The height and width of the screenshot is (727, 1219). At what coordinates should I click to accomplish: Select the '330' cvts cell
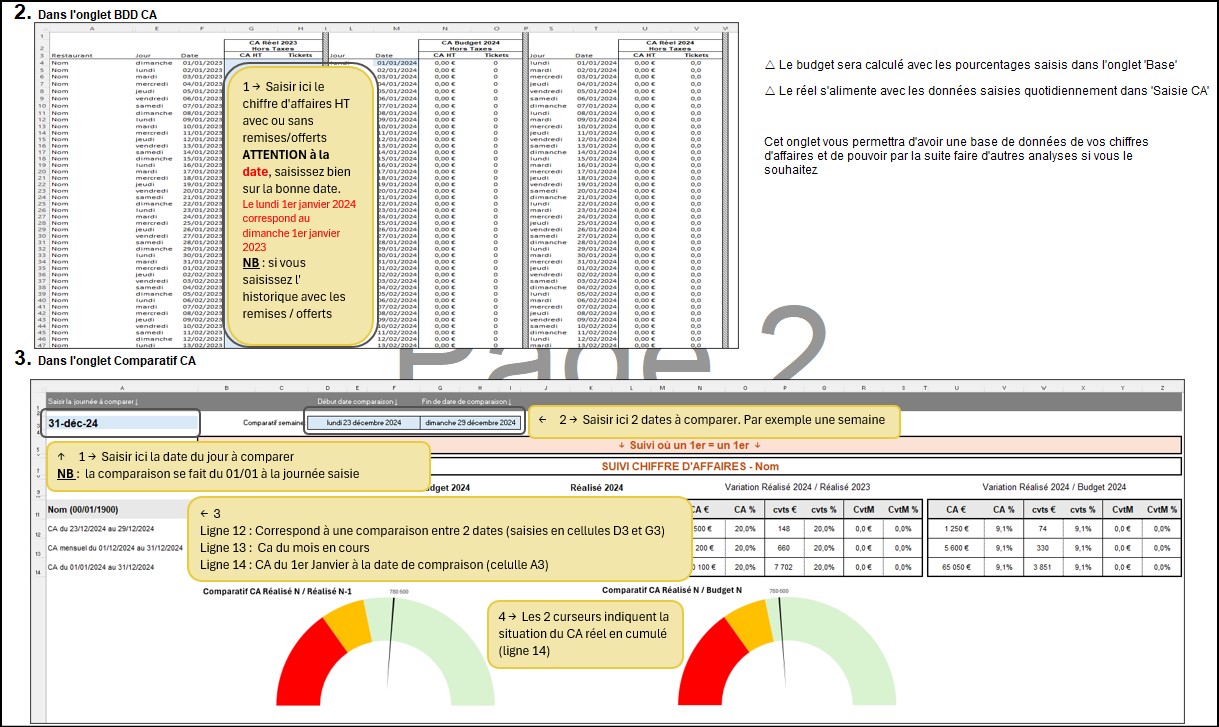tap(1043, 548)
